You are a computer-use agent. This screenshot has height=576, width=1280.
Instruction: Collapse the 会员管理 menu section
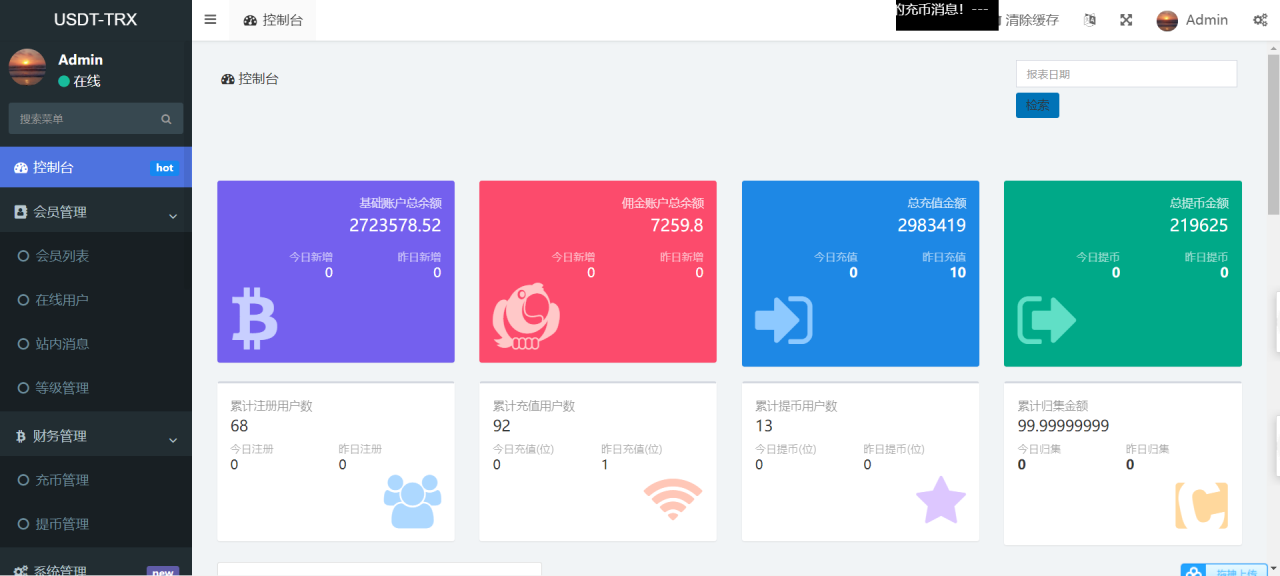[x=96, y=211]
